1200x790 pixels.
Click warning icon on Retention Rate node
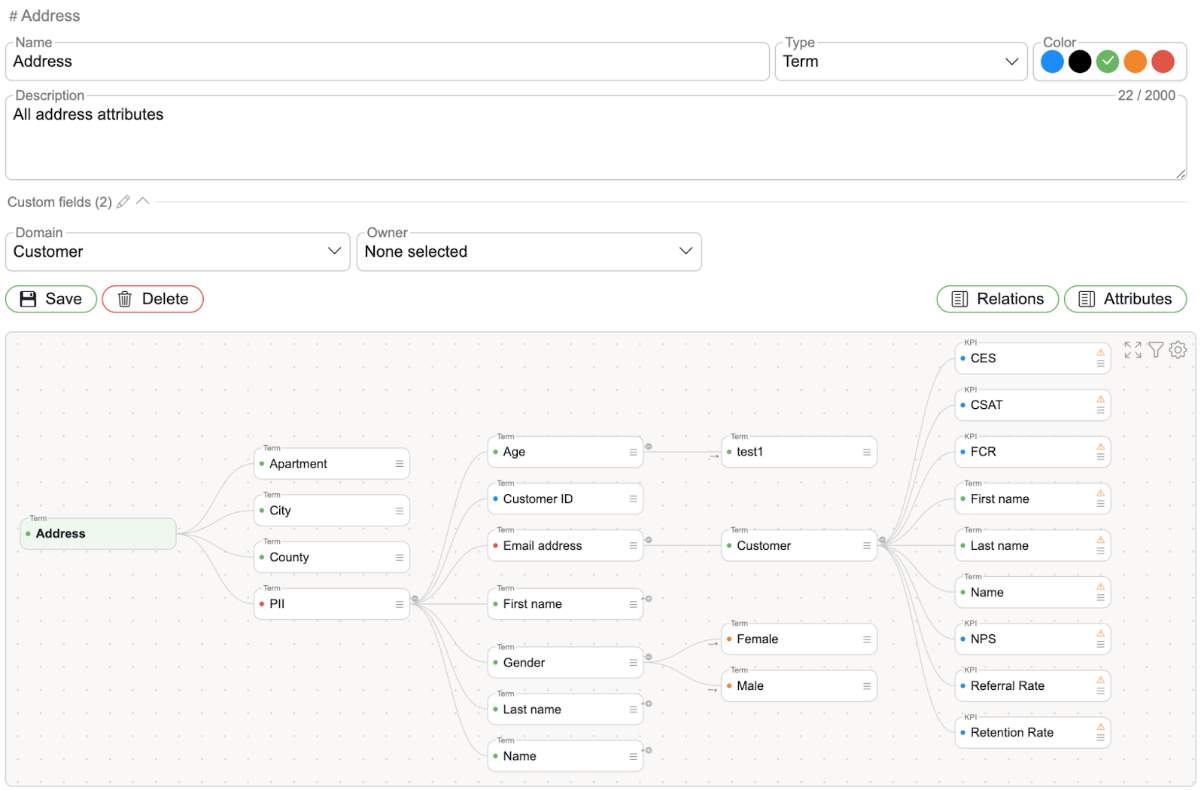[1100, 727]
